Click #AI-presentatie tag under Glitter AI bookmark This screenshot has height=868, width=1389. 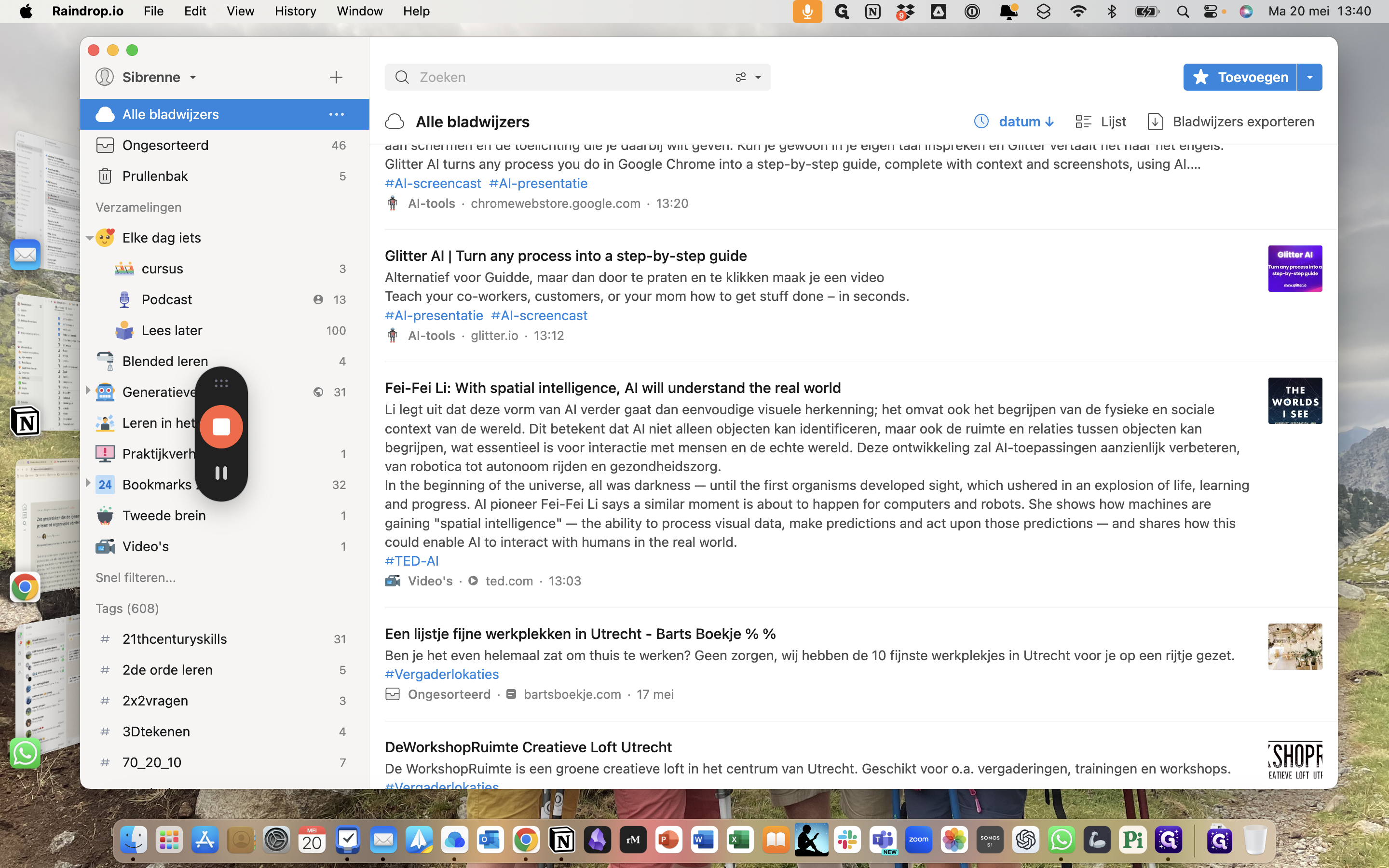(x=434, y=315)
